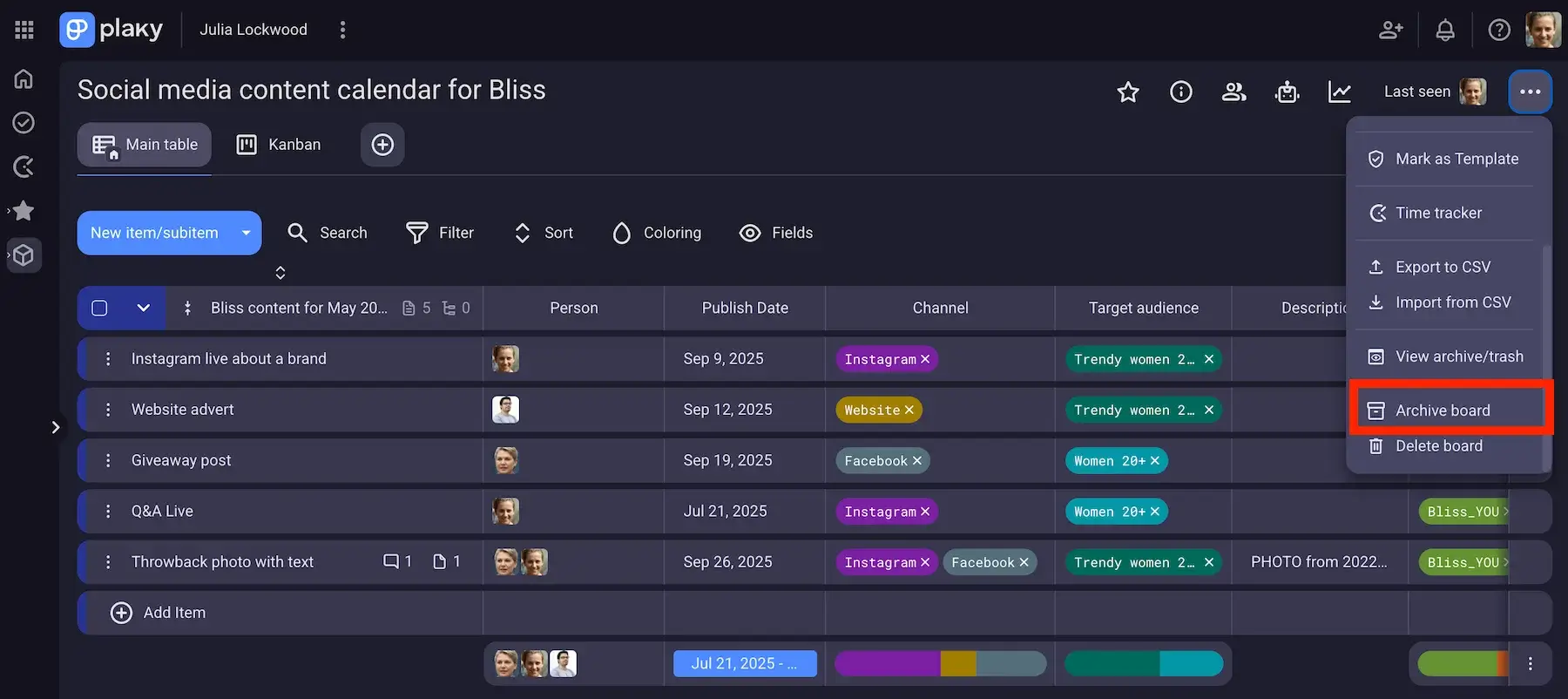
Task: Remove Website tag from Website advert
Action: [x=909, y=410]
